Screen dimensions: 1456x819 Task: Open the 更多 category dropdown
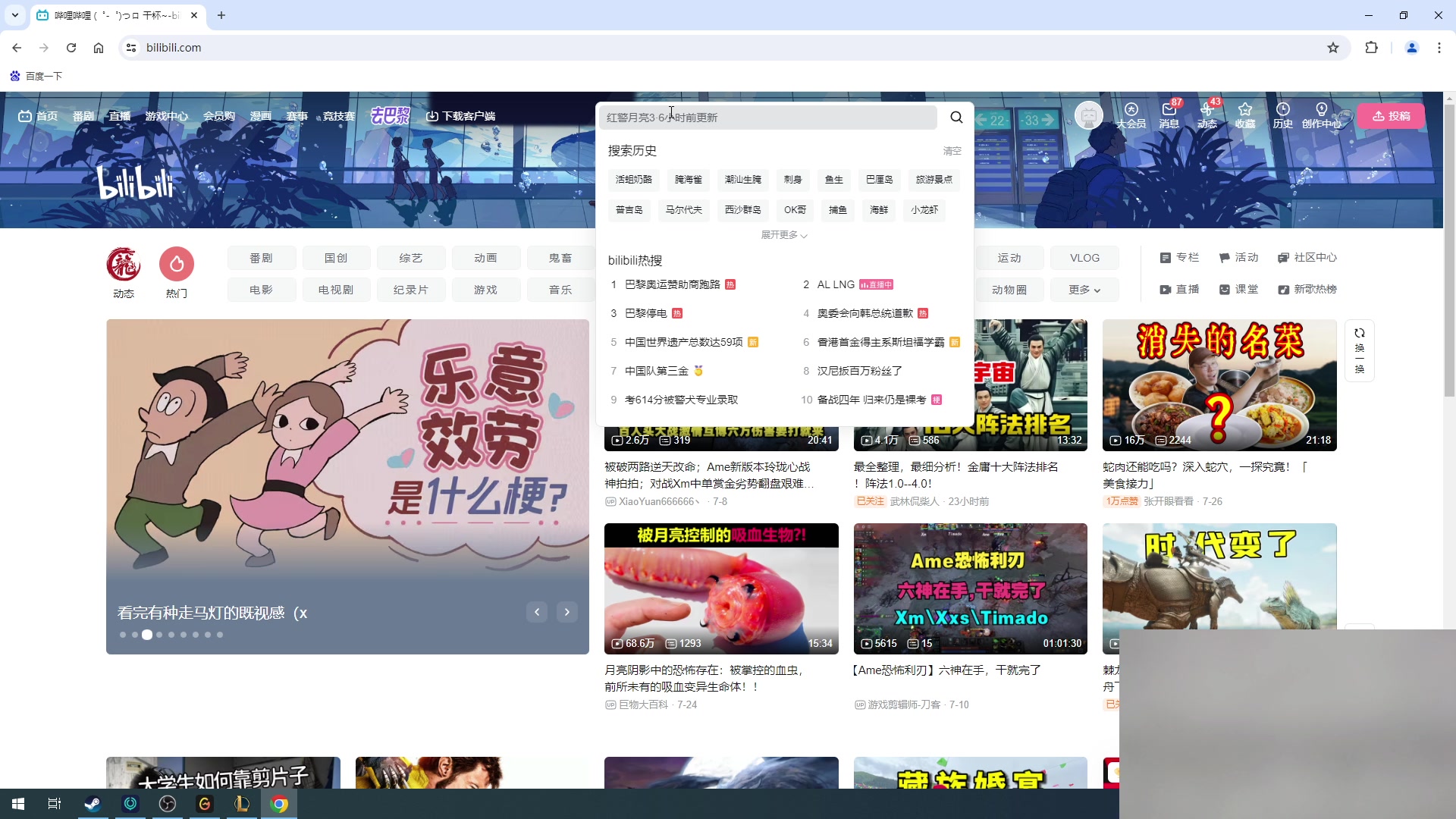pos(1084,289)
